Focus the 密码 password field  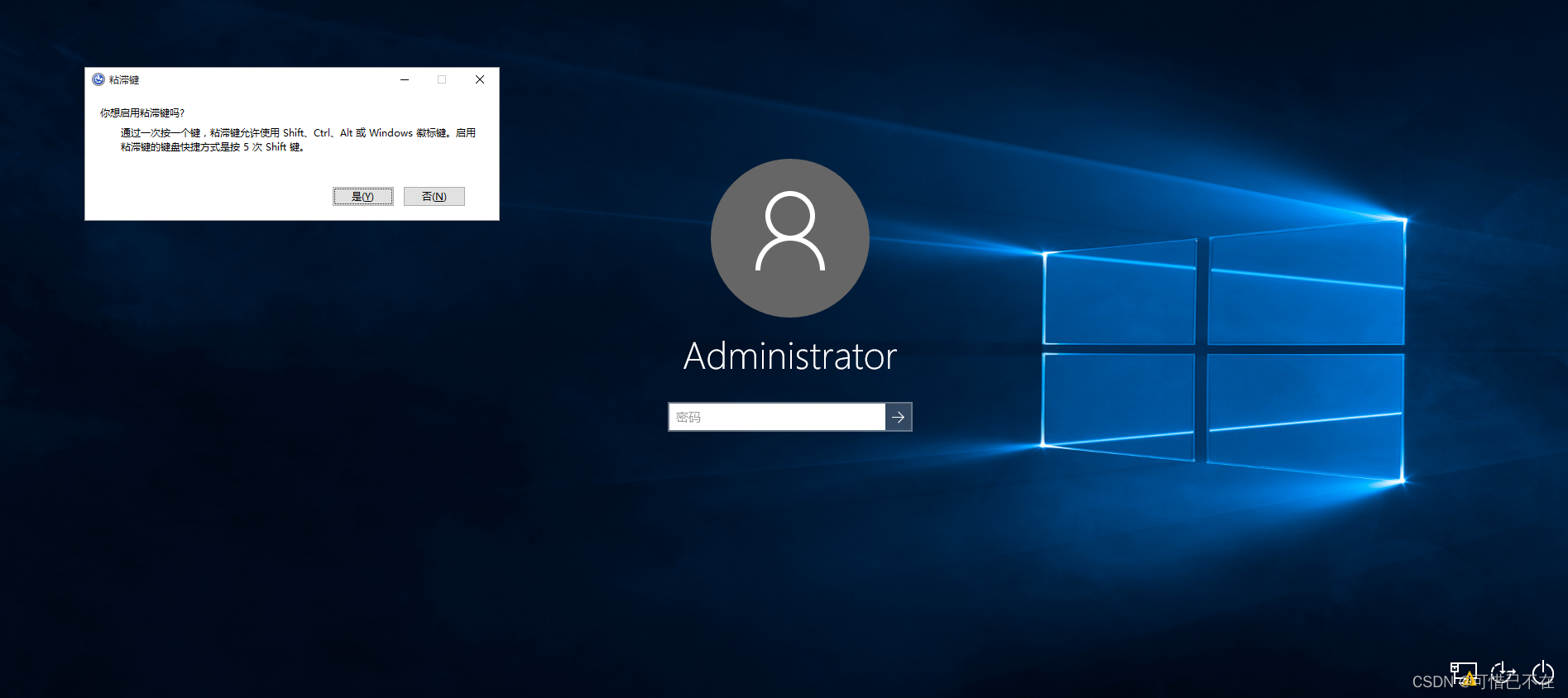coord(777,417)
